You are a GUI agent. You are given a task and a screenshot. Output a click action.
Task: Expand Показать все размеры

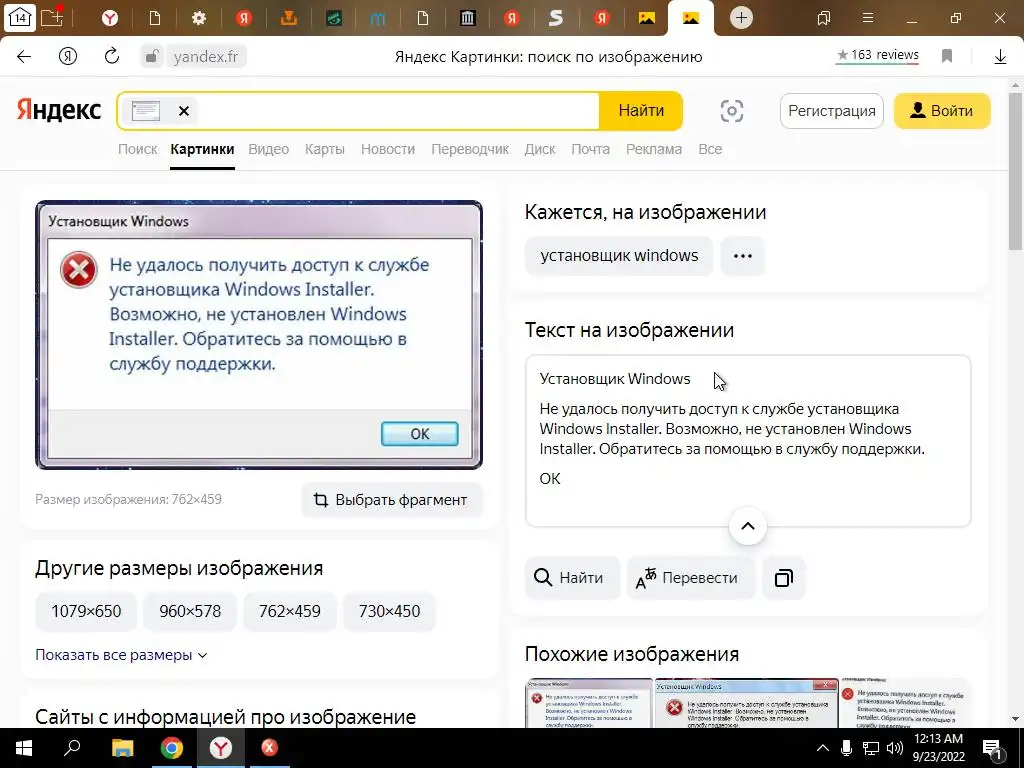[121, 654]
